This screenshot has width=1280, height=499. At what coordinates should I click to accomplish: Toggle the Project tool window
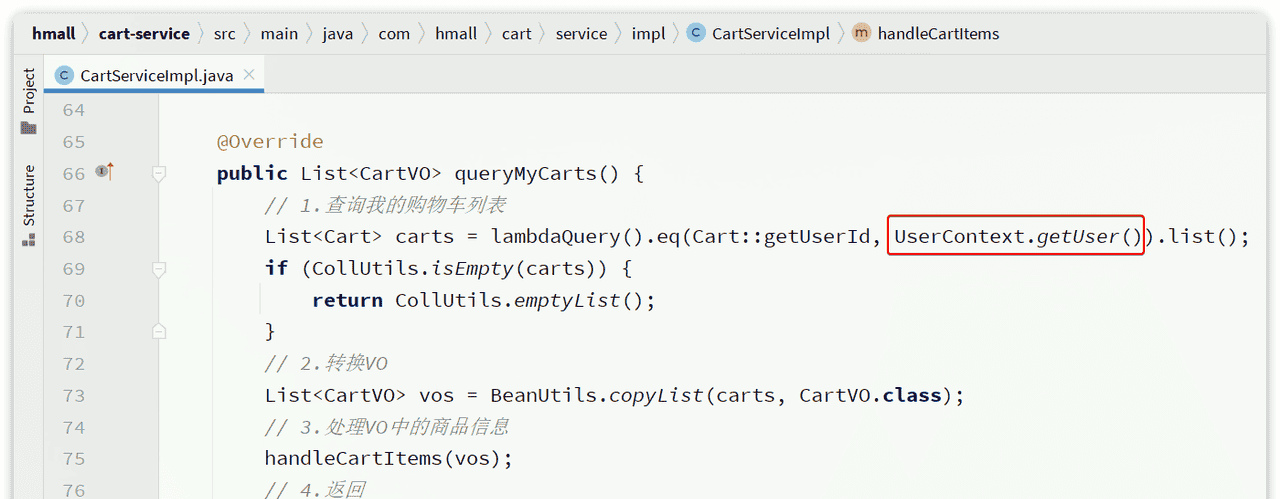point(28,90)
